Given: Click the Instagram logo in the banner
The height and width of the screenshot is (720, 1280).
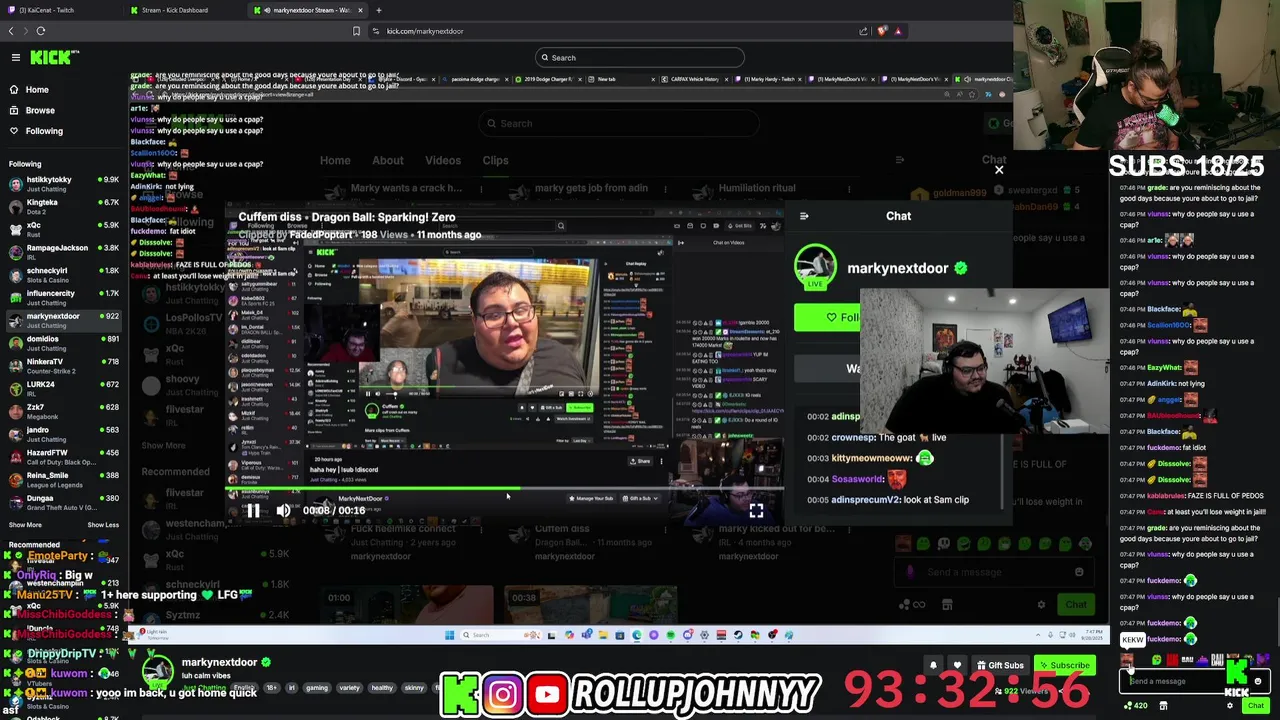Looking at the screenshot, I should click(x=503, y=694).
